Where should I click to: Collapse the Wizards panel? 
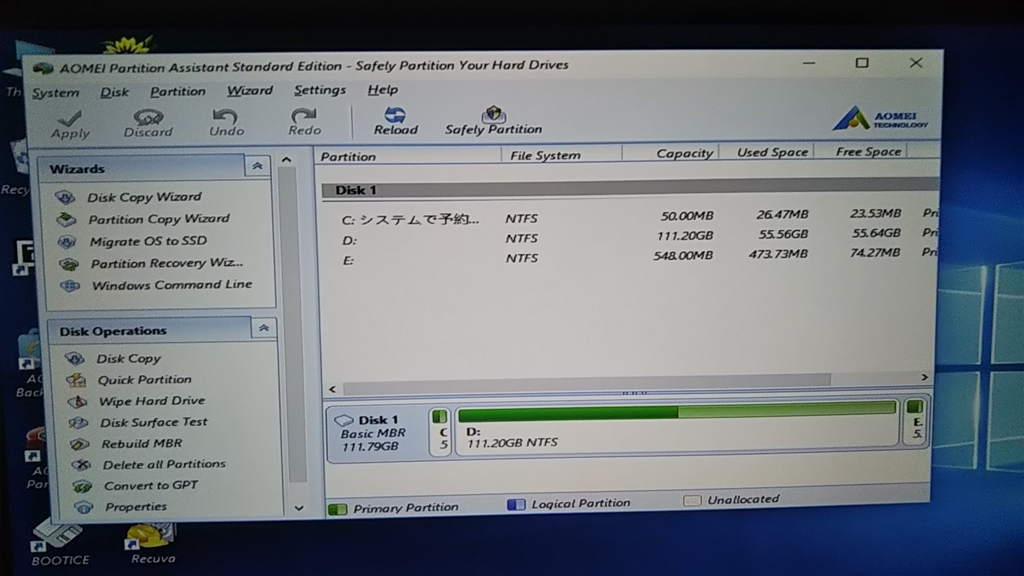click(257, 166)
